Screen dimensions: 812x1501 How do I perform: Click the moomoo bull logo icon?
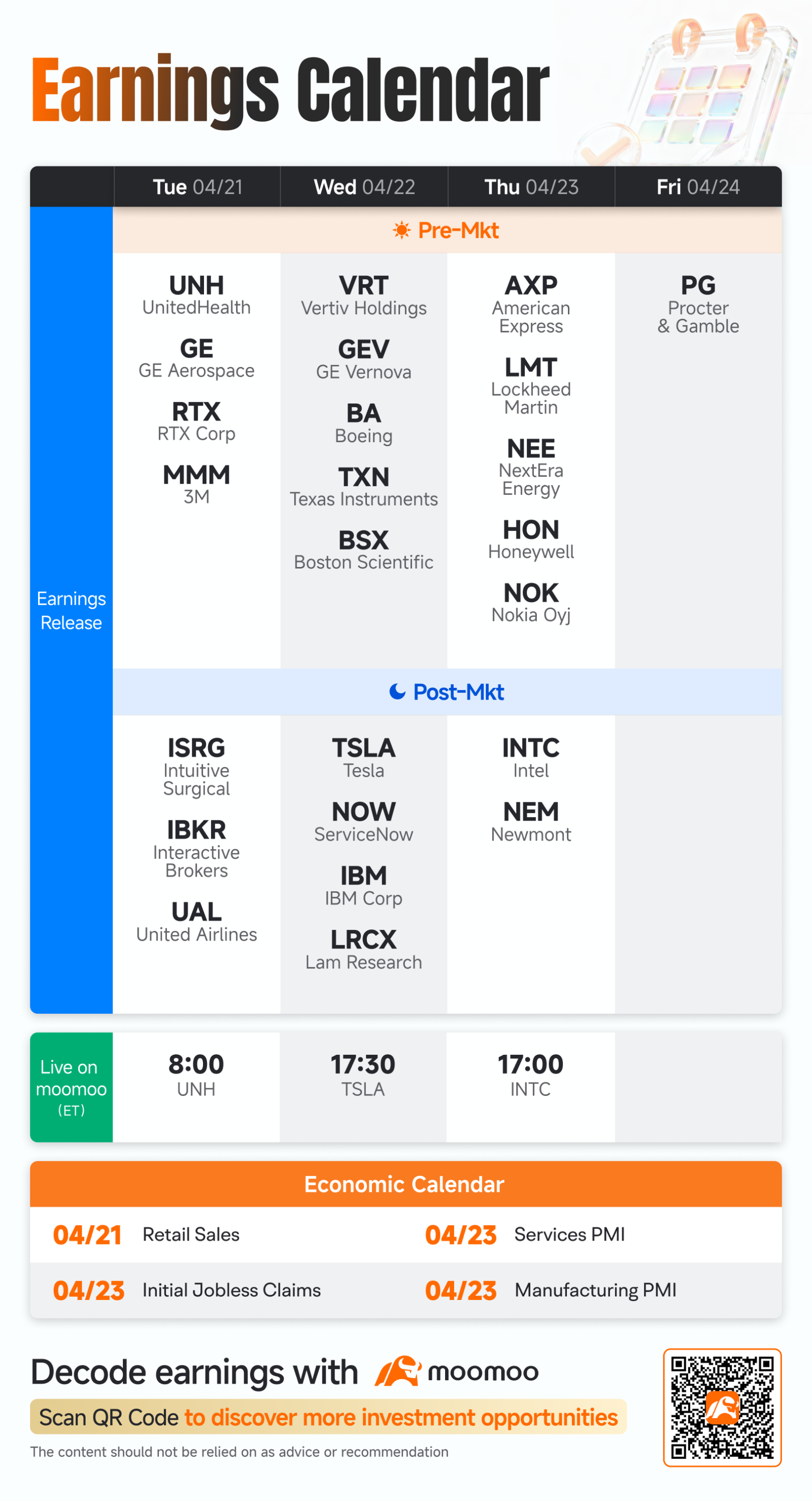[398, 1371]
